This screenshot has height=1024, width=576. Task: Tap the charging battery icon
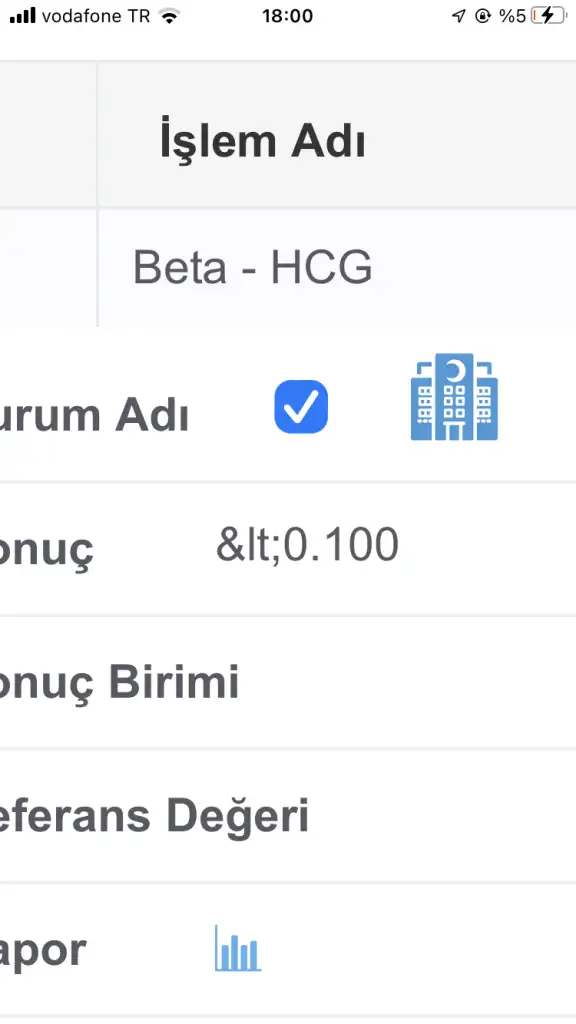click(549, 16)
